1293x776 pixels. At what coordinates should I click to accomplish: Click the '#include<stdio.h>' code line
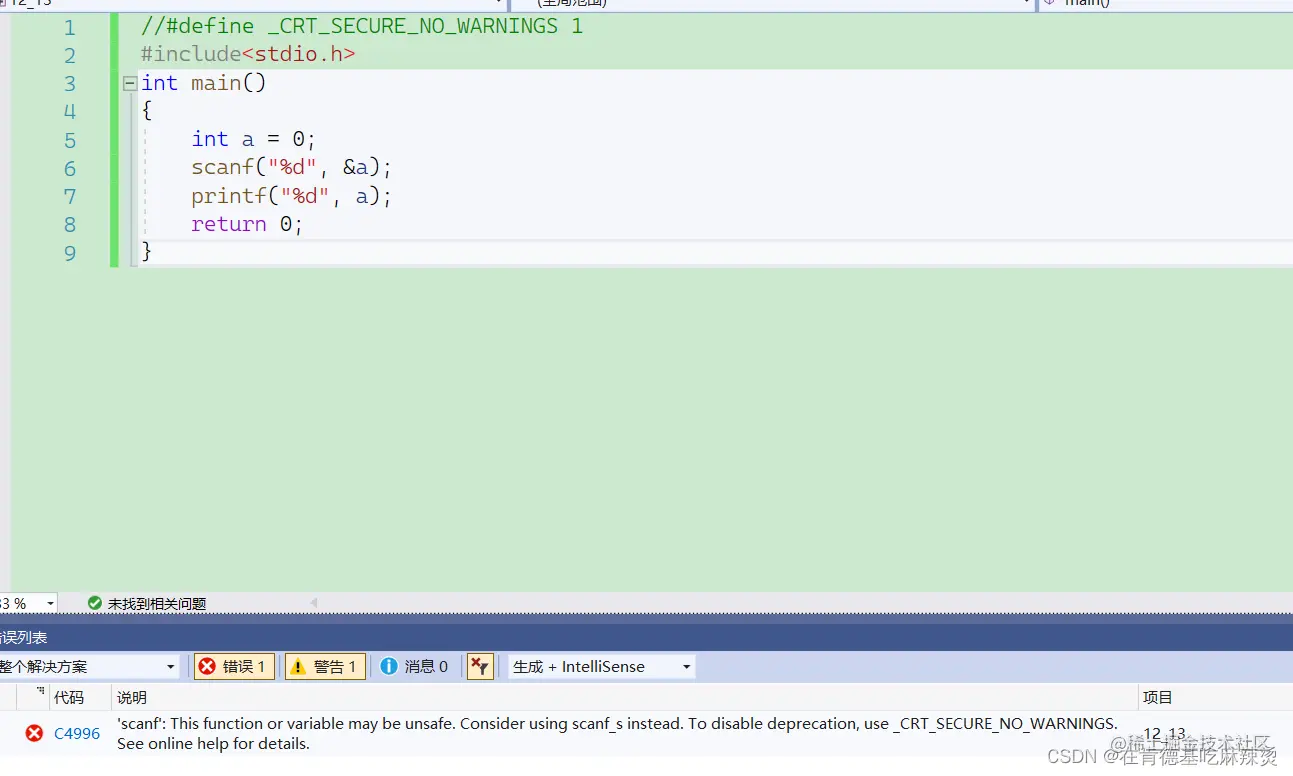point(248,54)
